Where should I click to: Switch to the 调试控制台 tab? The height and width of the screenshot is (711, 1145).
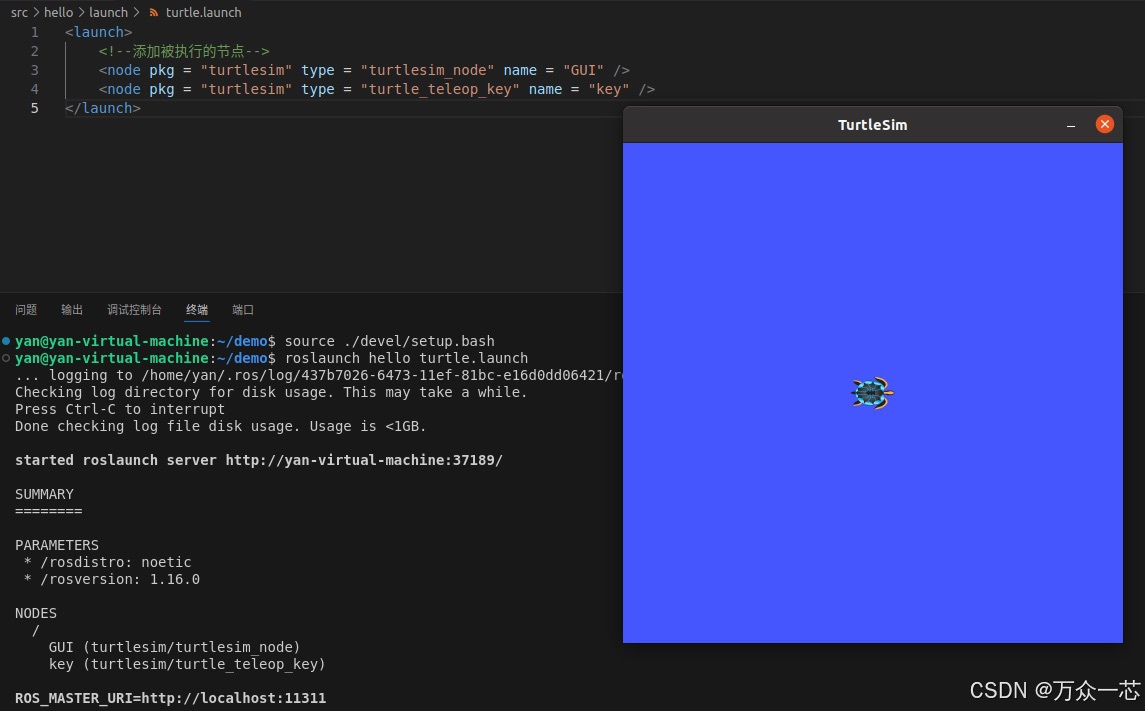pos(134,310)
